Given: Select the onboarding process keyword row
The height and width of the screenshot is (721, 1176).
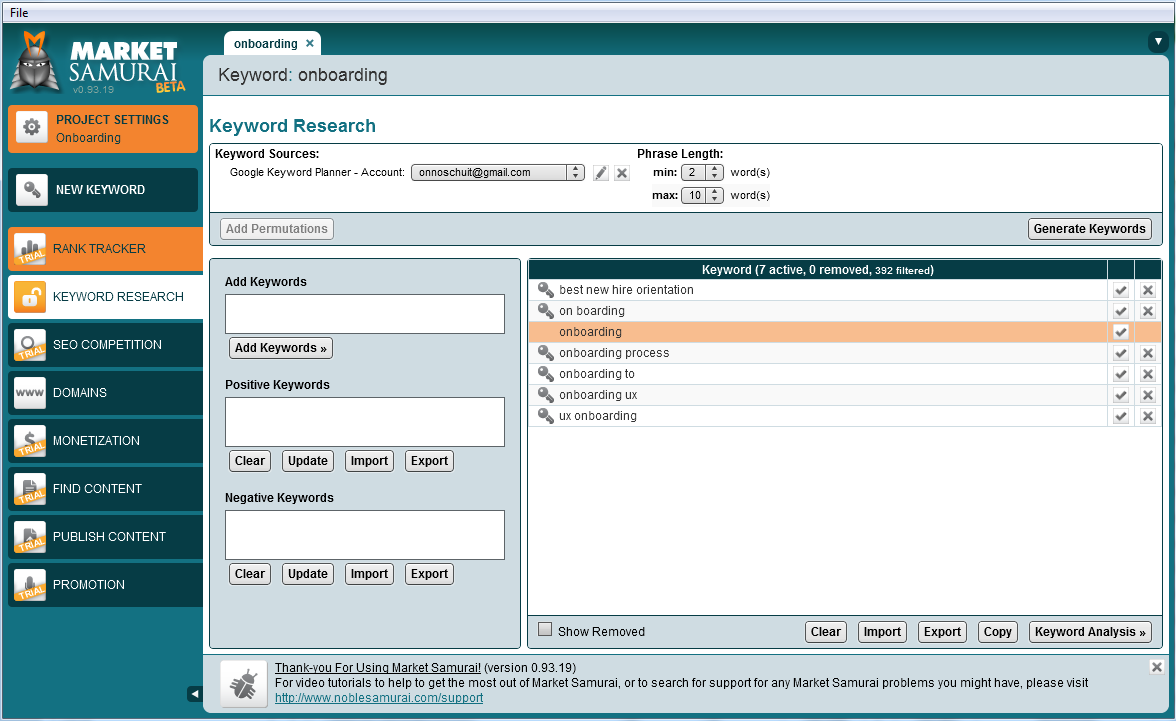Looking at the screenshot, I should [x=818, y=353].
